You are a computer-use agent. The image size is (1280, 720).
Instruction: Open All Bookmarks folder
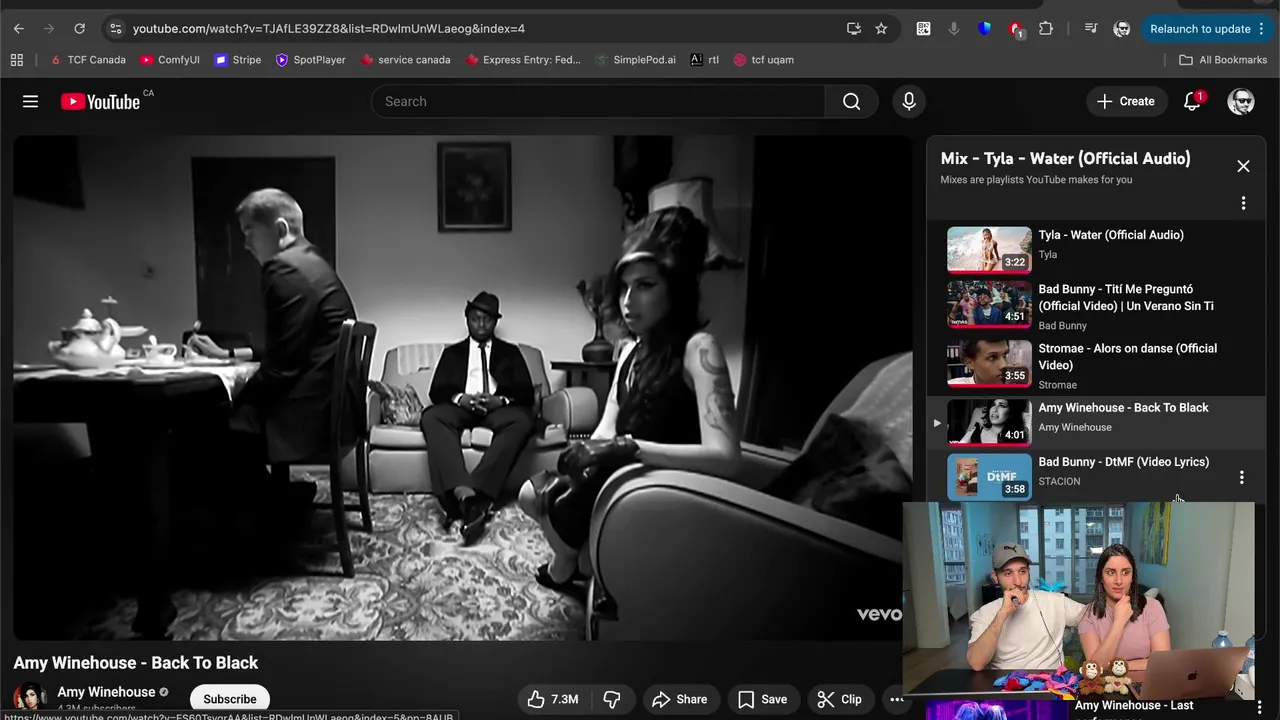coord(1223,60)
